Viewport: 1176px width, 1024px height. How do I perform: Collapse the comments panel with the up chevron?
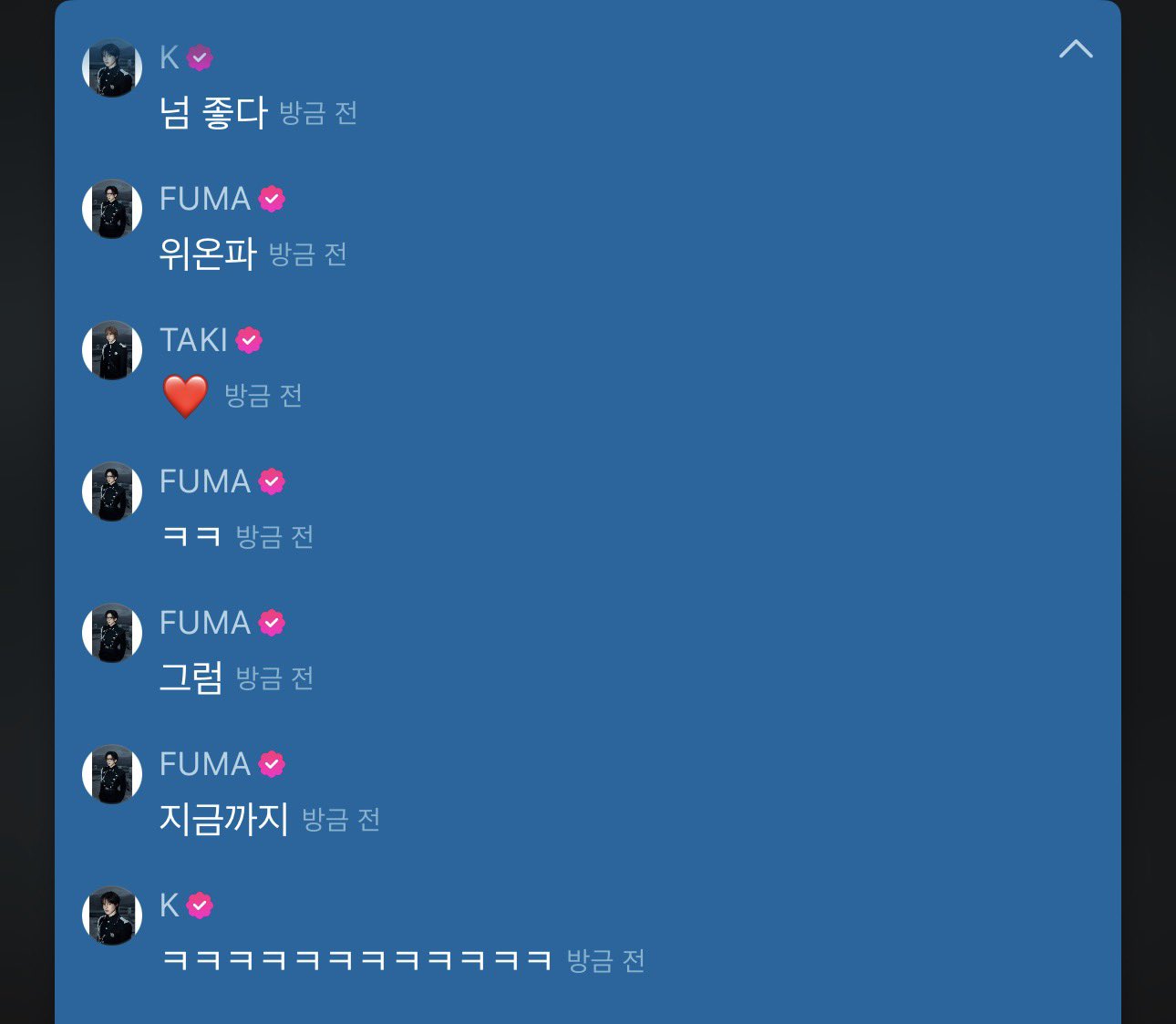[x=1076, y=48]
